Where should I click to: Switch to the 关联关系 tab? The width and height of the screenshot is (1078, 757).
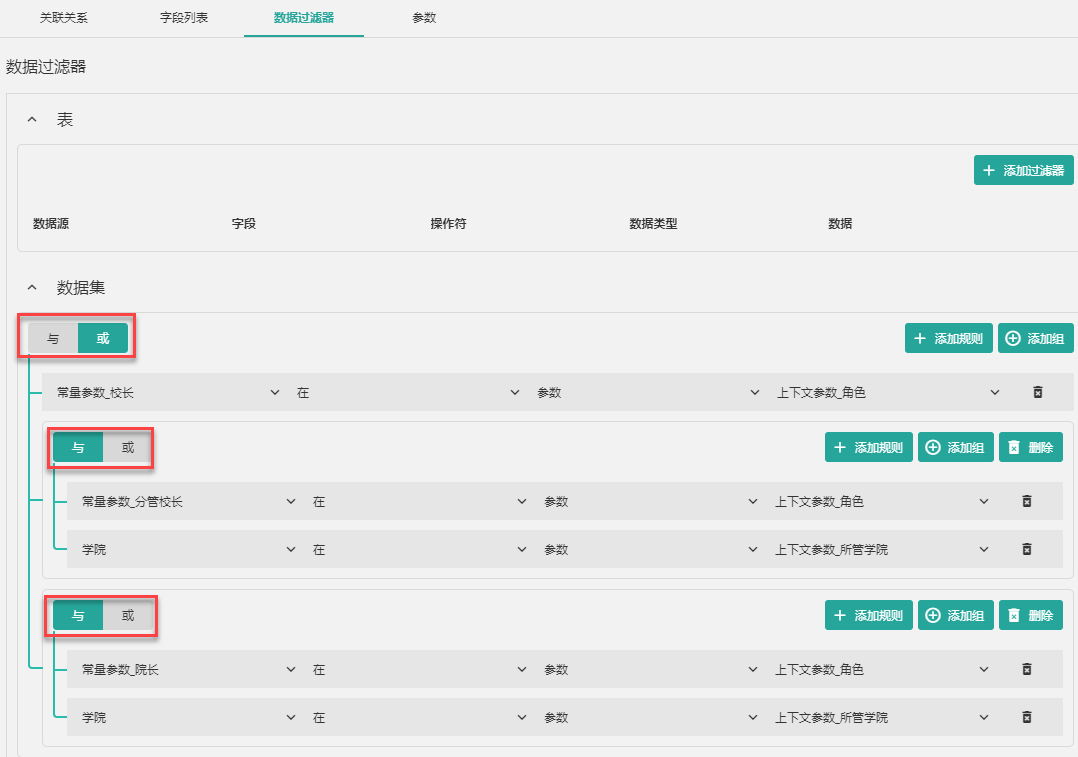point(64,18)
